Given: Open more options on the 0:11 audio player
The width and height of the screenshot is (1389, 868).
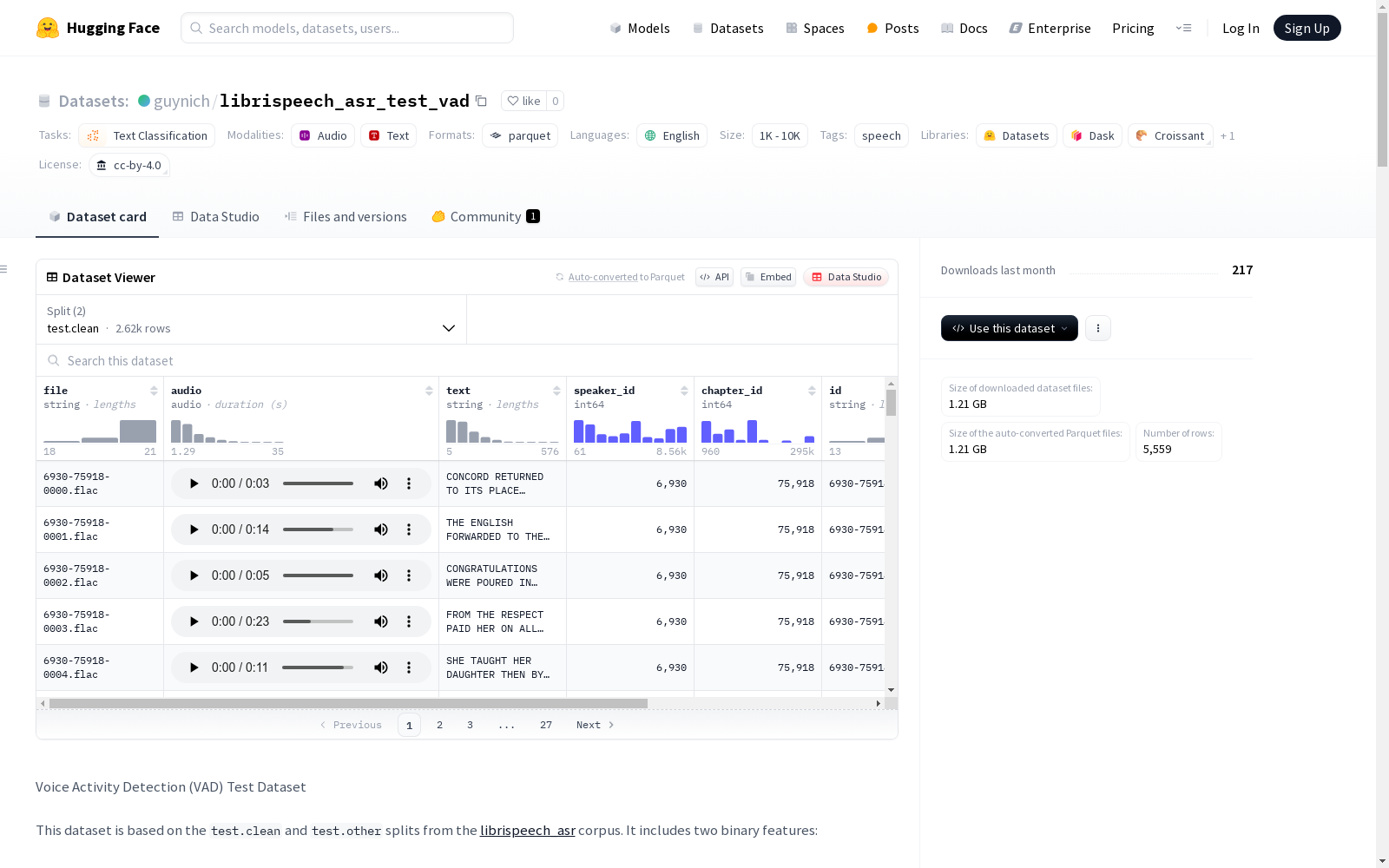Looking at the screenshot, I should [409, 667].
